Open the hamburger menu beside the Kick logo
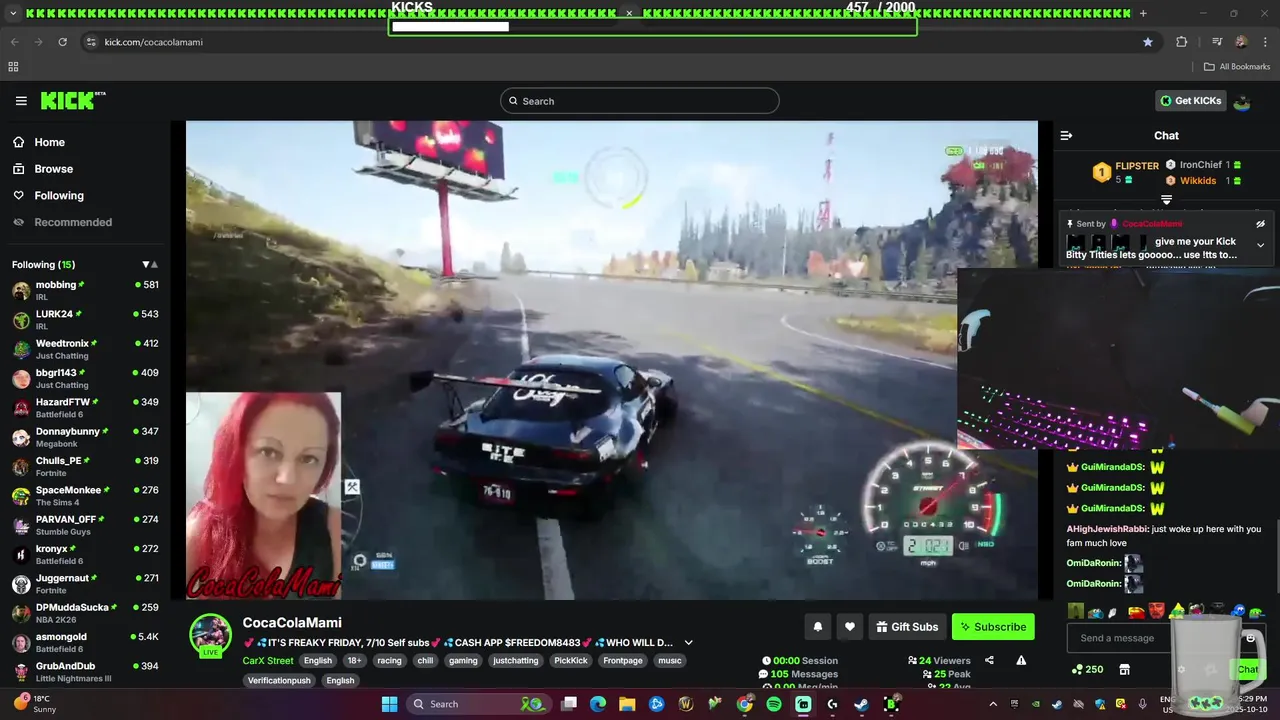1280x720 pixels. point(21,101)
